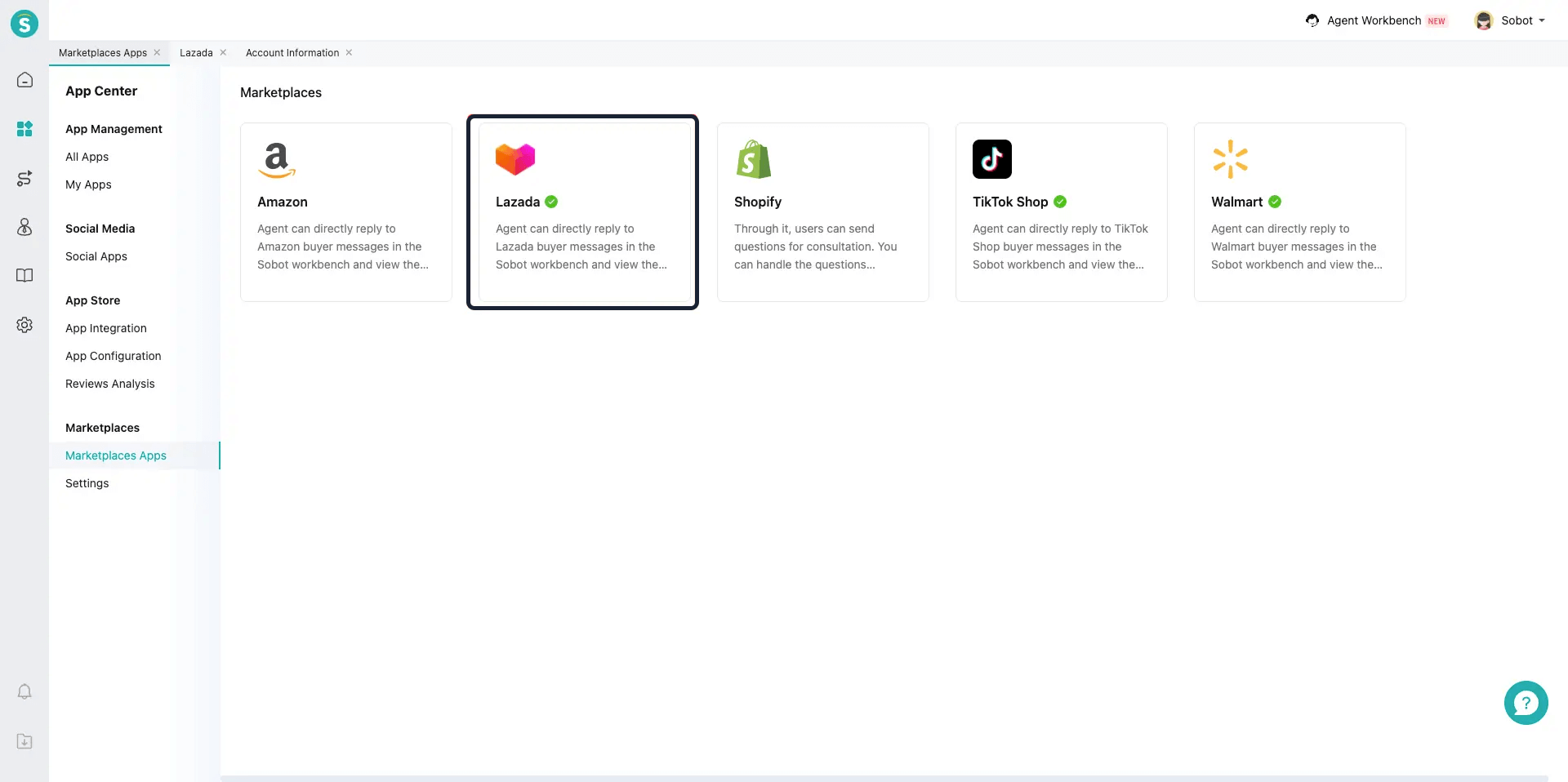Close the Account Information tab

[349, 52]
